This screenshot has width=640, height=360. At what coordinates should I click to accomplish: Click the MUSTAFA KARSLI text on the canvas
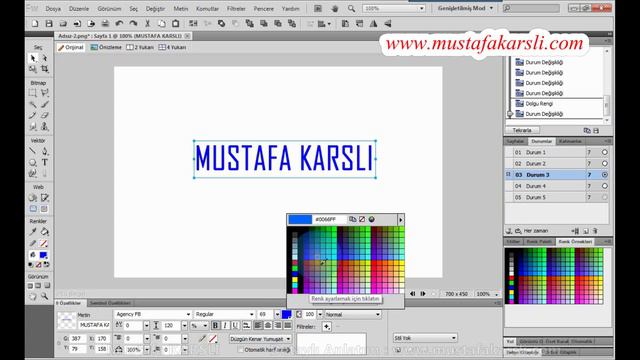284,158
